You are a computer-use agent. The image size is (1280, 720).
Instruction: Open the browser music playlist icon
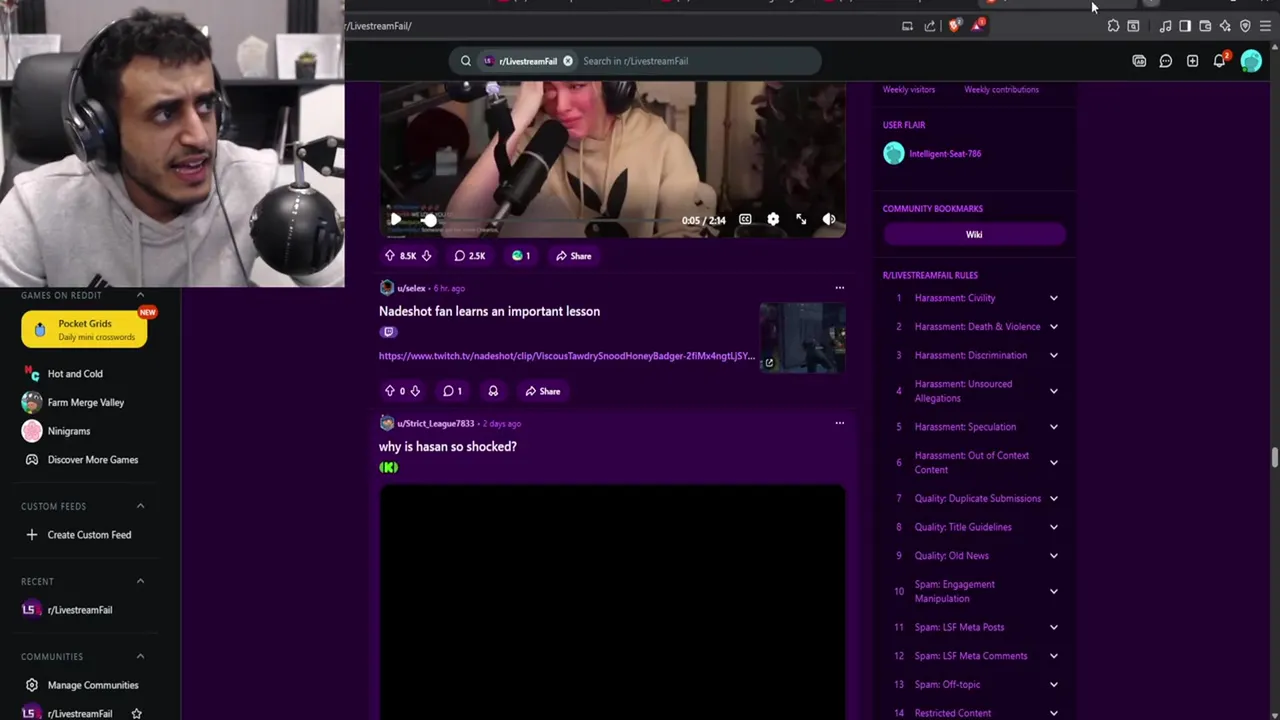(1165, 26)
